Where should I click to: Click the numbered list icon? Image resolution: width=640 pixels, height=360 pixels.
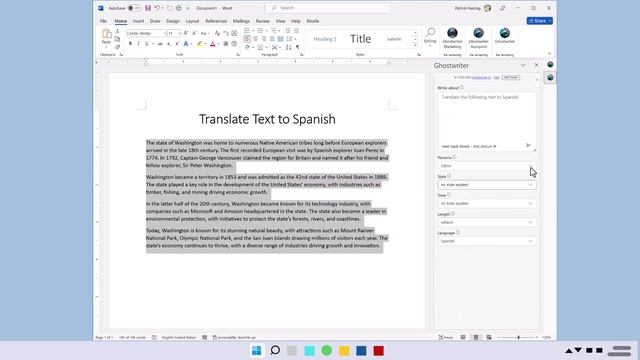pos(260,31)
